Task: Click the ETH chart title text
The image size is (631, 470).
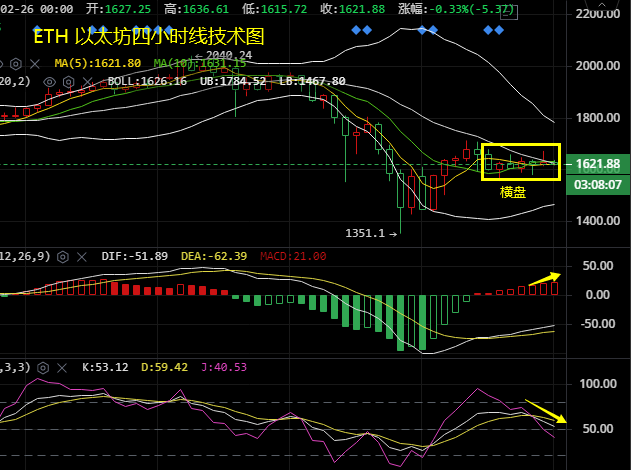Action: (150, 38)
